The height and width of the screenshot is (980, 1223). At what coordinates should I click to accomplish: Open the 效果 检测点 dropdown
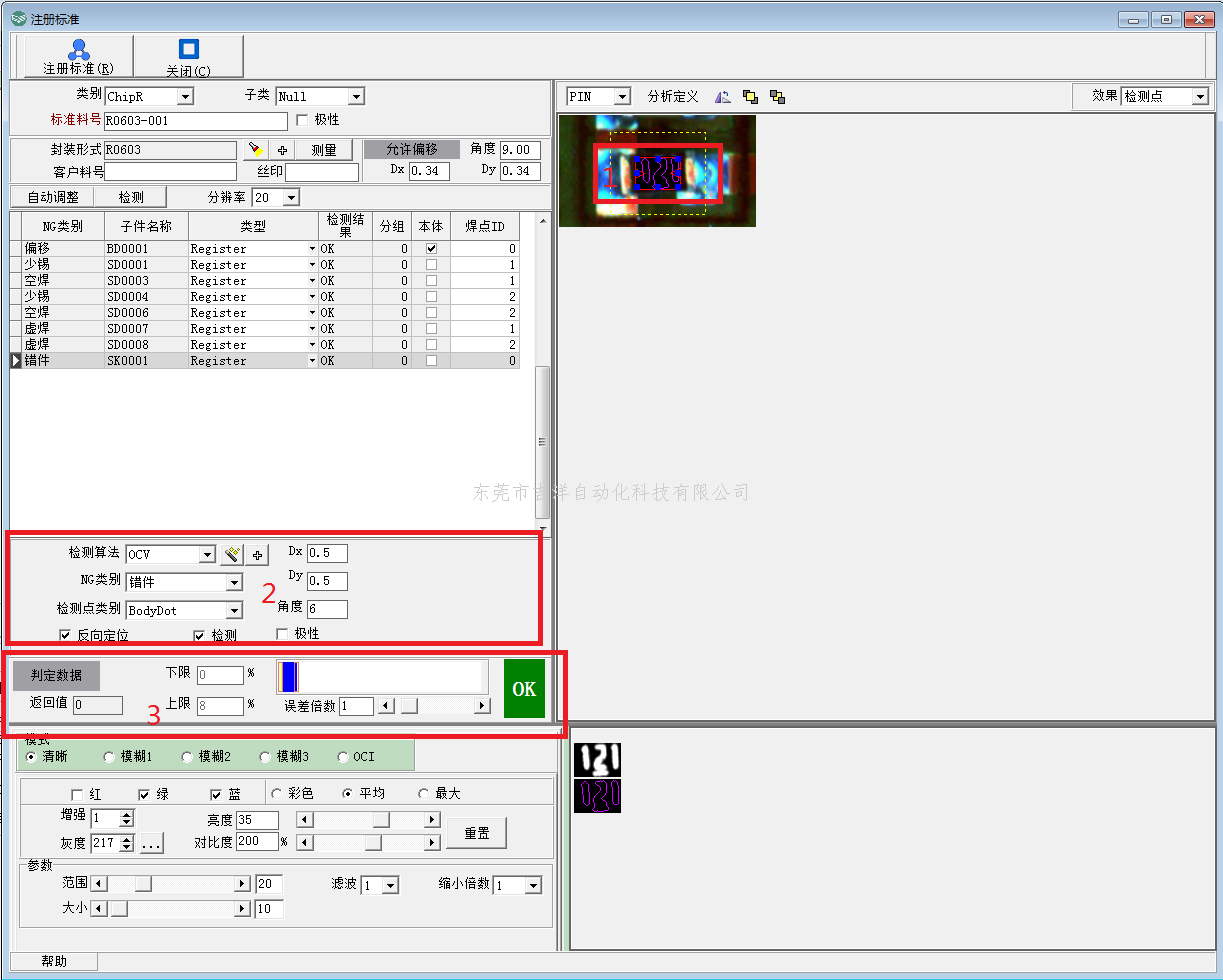click(1200, 97)
